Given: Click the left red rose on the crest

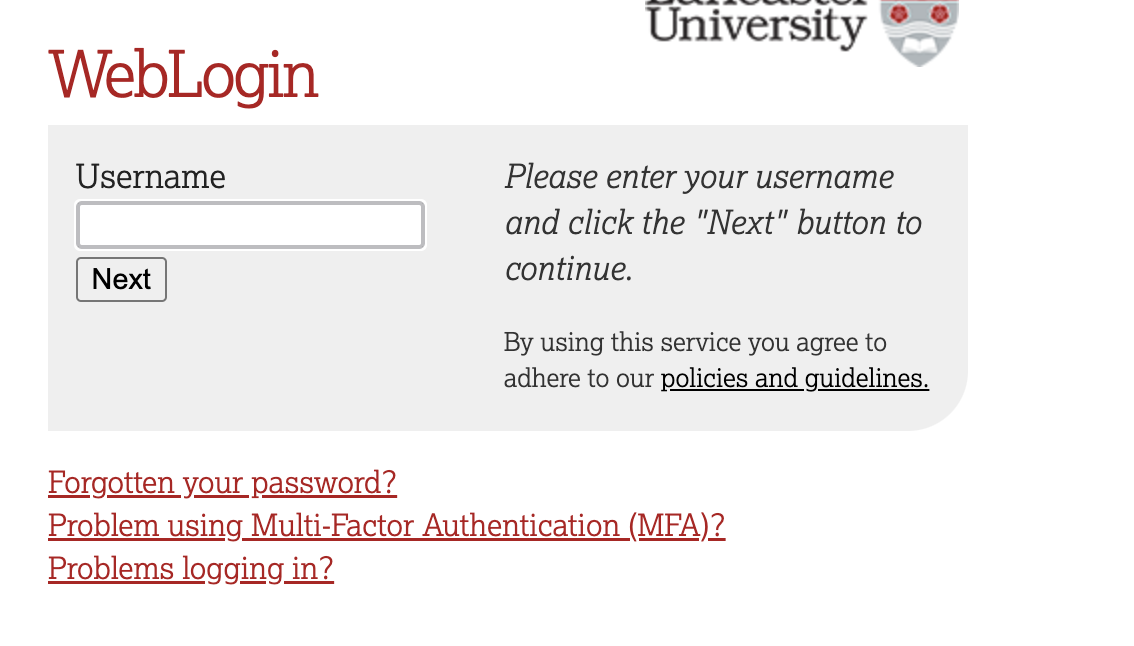Looking at the screenshot, I should (899, 13).
